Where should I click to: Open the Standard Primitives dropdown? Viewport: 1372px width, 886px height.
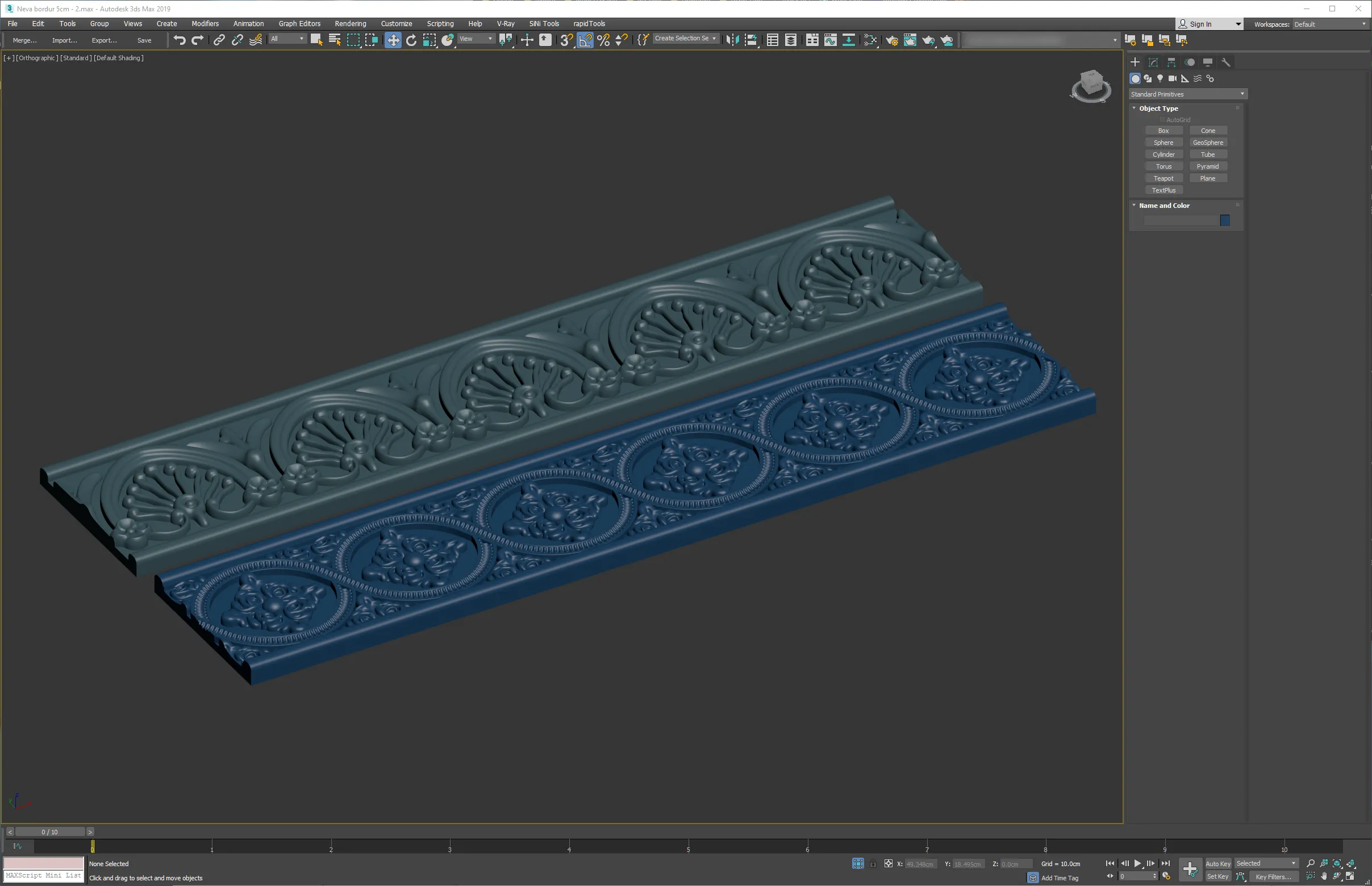(1188, 94)
